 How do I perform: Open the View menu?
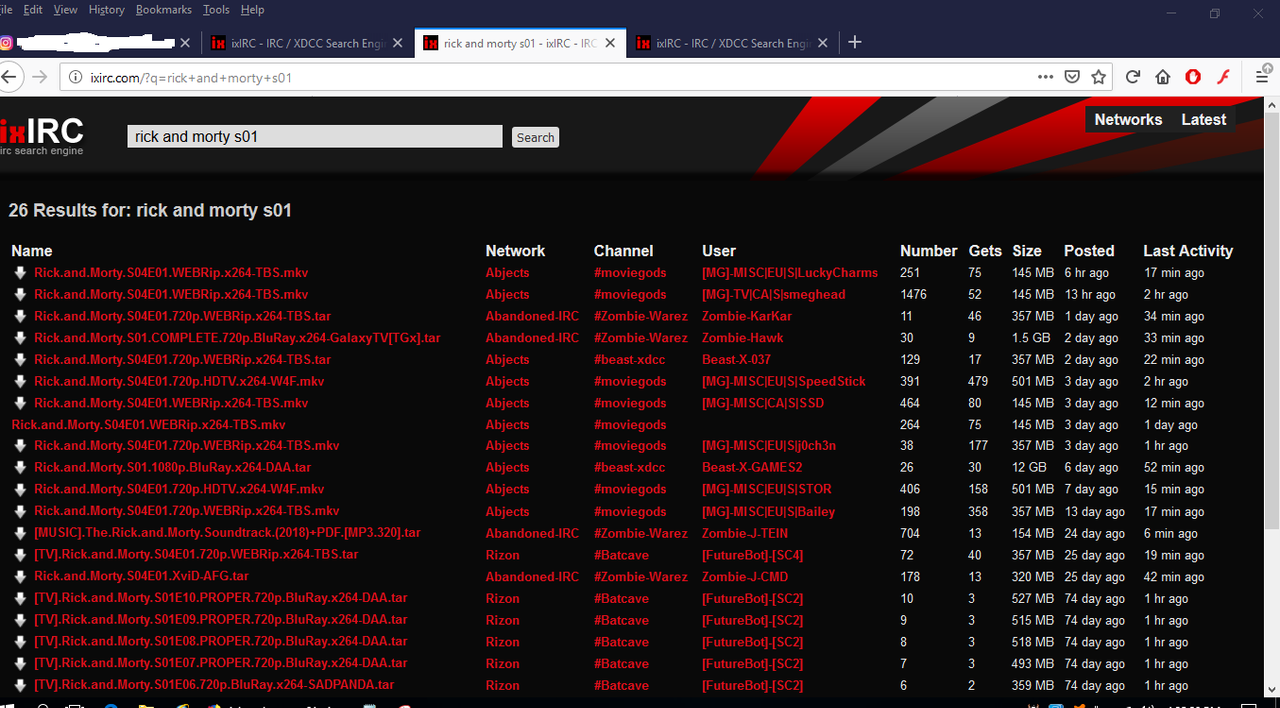65,9
